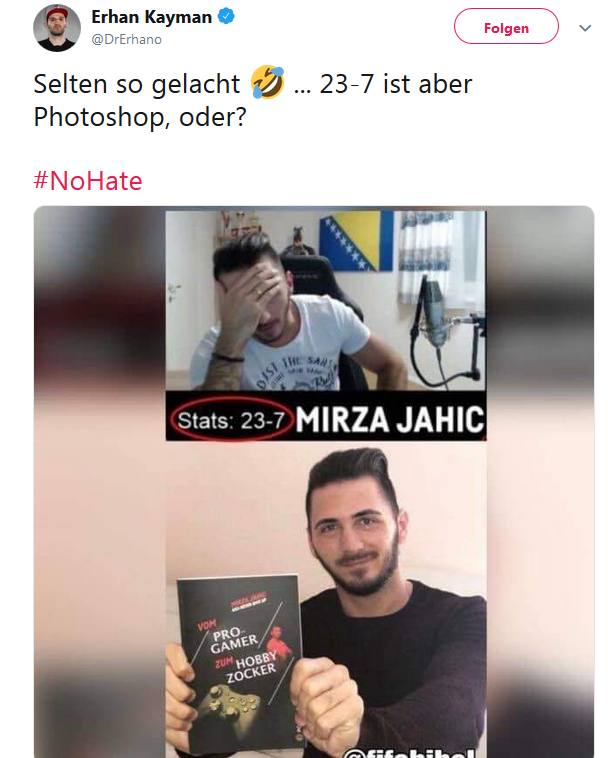Click the blurred left margin of the image
The width and height of the screenshot is (608, 758).
pos(100,482)
